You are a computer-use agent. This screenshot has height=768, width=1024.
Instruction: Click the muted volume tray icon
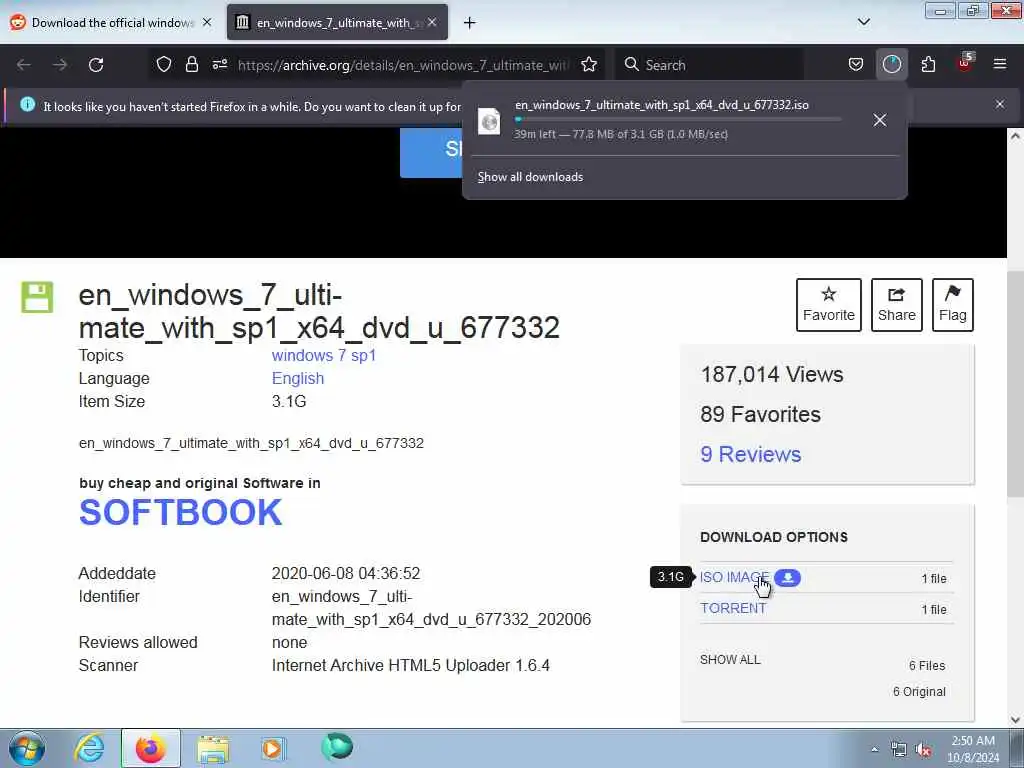[x=923, y=750]
